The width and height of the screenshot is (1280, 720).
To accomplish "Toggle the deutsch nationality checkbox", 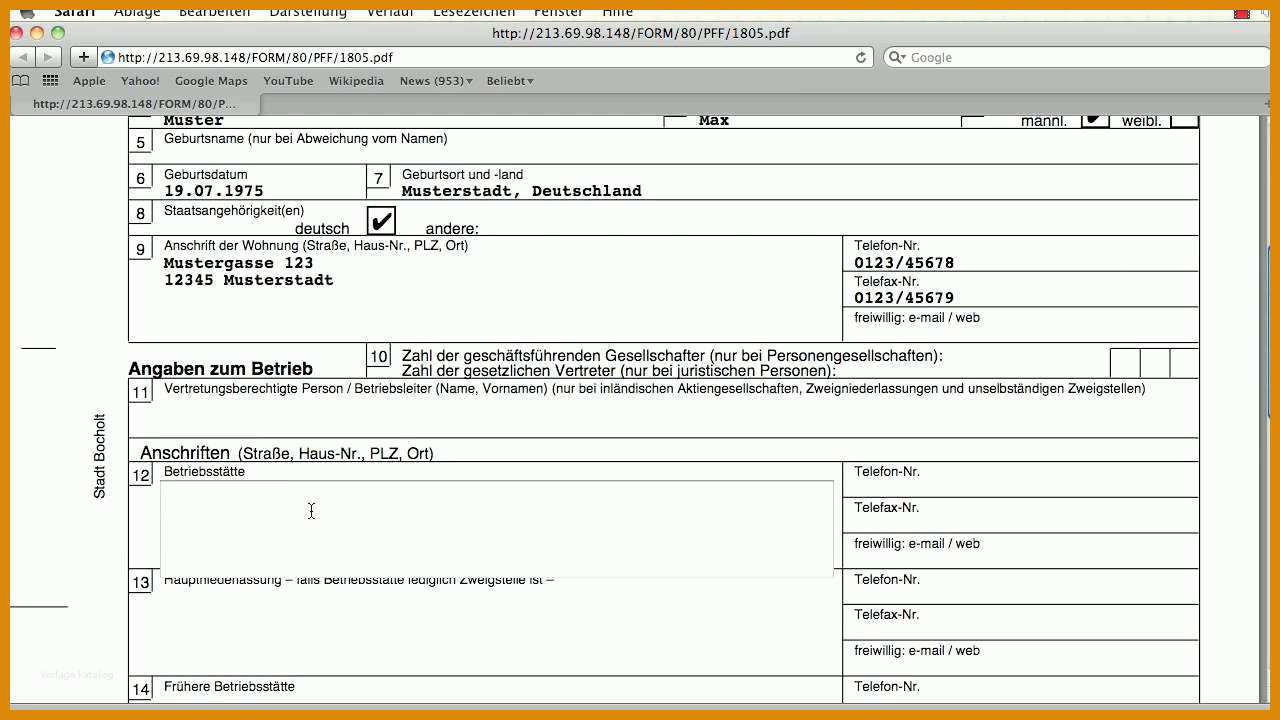I will coord(381,221).
